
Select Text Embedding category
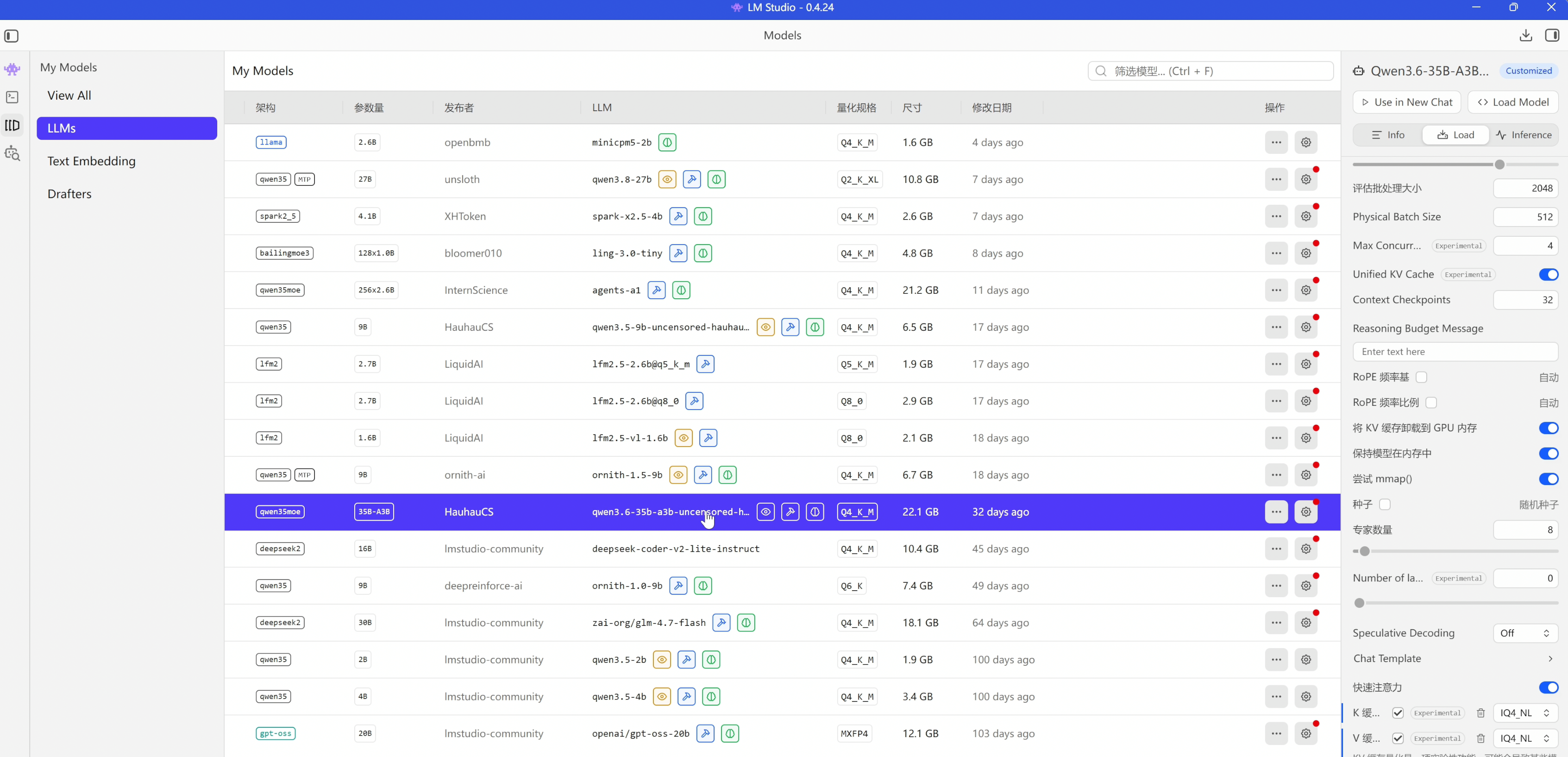point(126,161)
